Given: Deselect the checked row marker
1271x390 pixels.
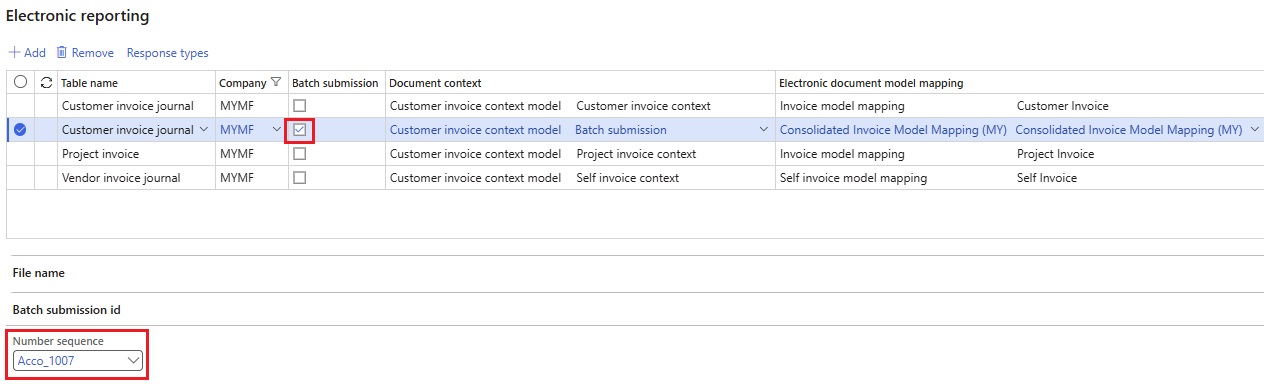Looking at the screenshot, I should pos(21,130).
